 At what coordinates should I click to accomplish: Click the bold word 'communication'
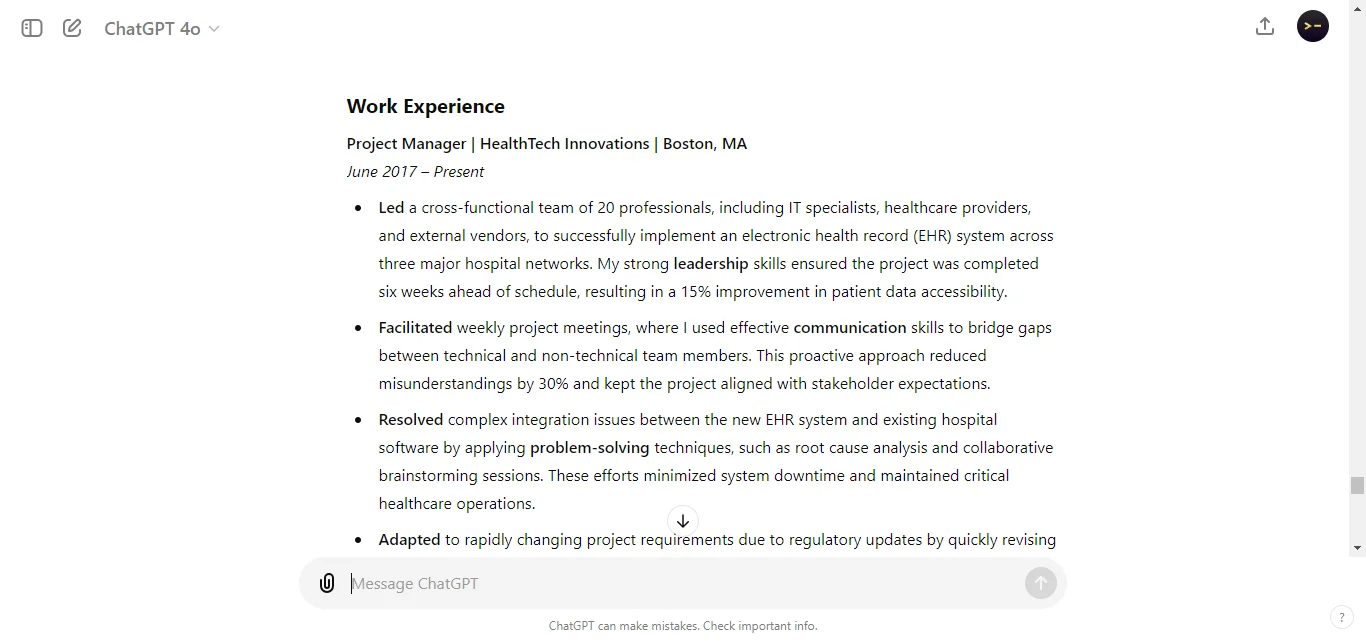tap(850, 328)
